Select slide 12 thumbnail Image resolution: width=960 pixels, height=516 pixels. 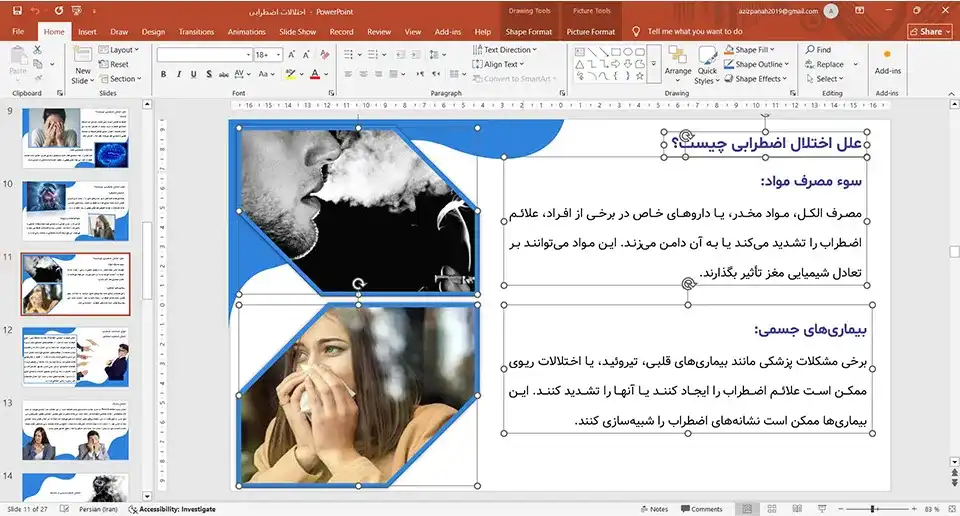(75, 357)
